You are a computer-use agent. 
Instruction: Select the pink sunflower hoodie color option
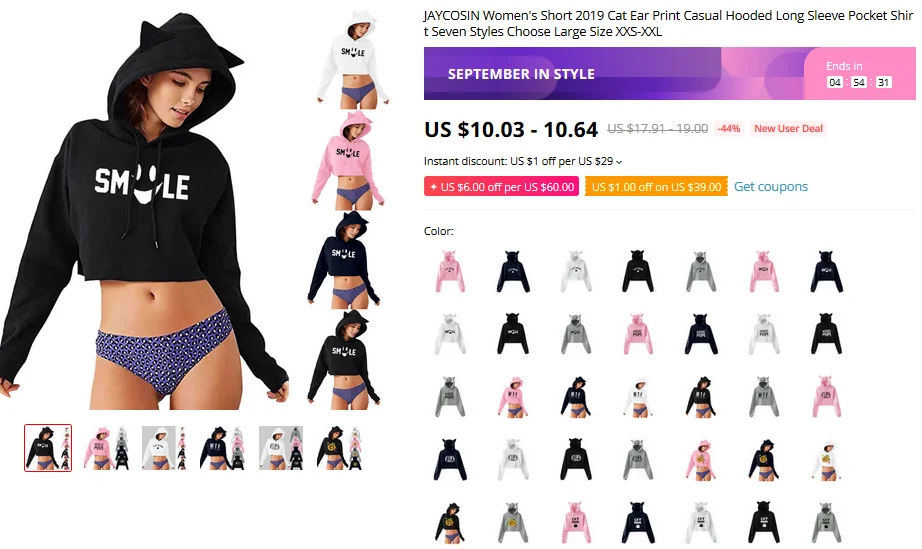[x=701, y=460]
